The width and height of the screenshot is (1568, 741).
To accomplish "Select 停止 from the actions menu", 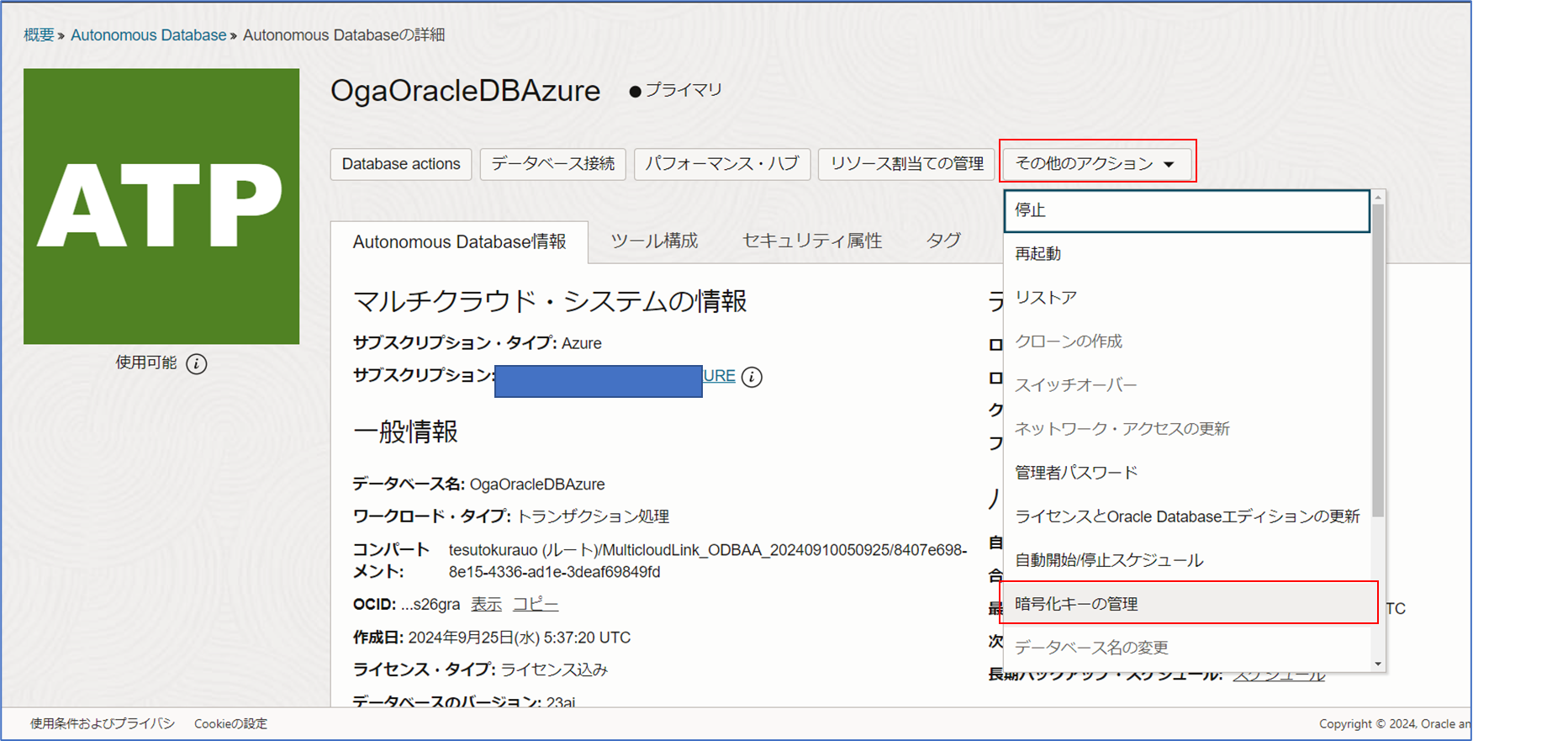I will 1186,210.
